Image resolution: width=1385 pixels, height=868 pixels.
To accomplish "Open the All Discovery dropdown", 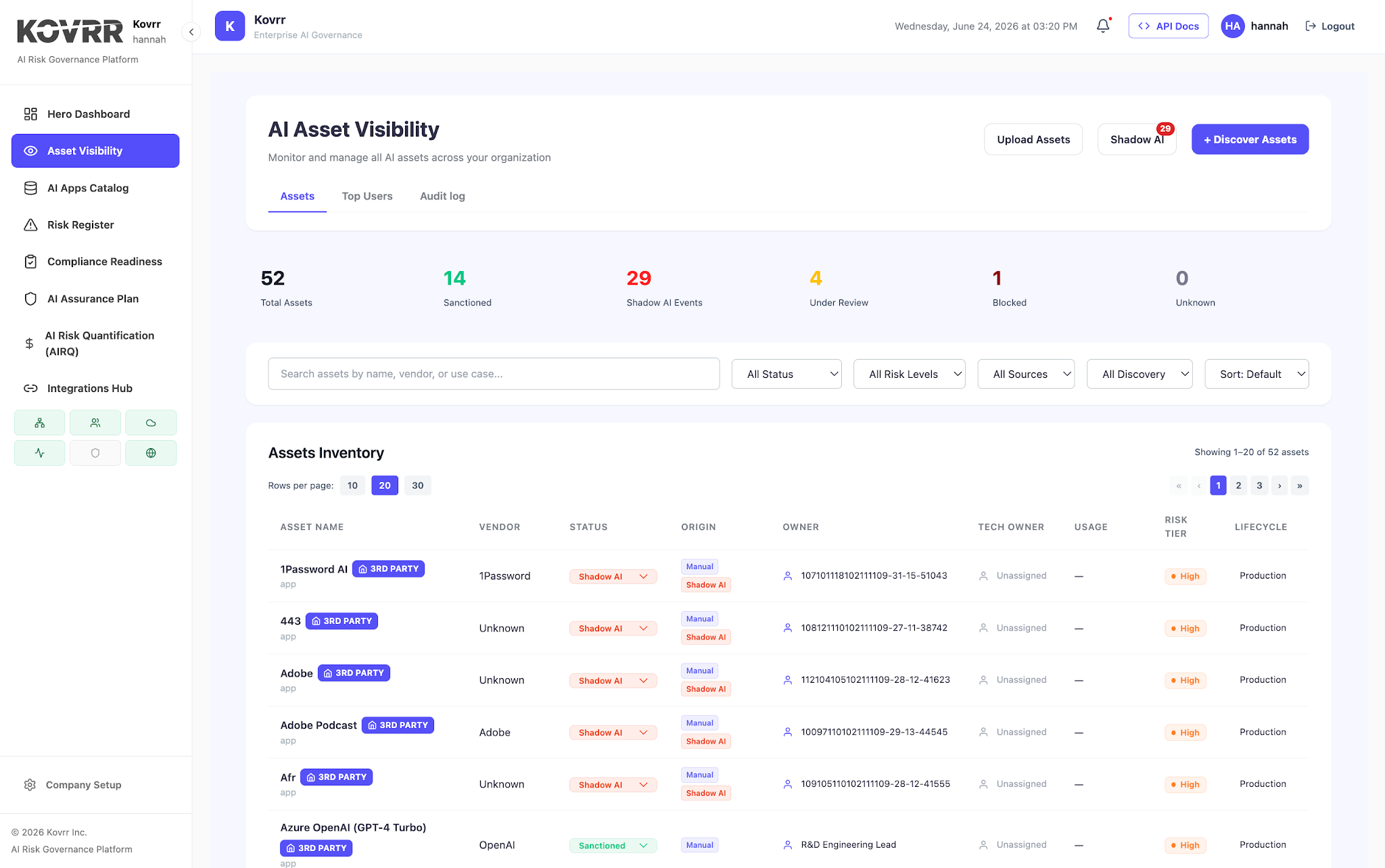I will click(x=1140, y=374).
